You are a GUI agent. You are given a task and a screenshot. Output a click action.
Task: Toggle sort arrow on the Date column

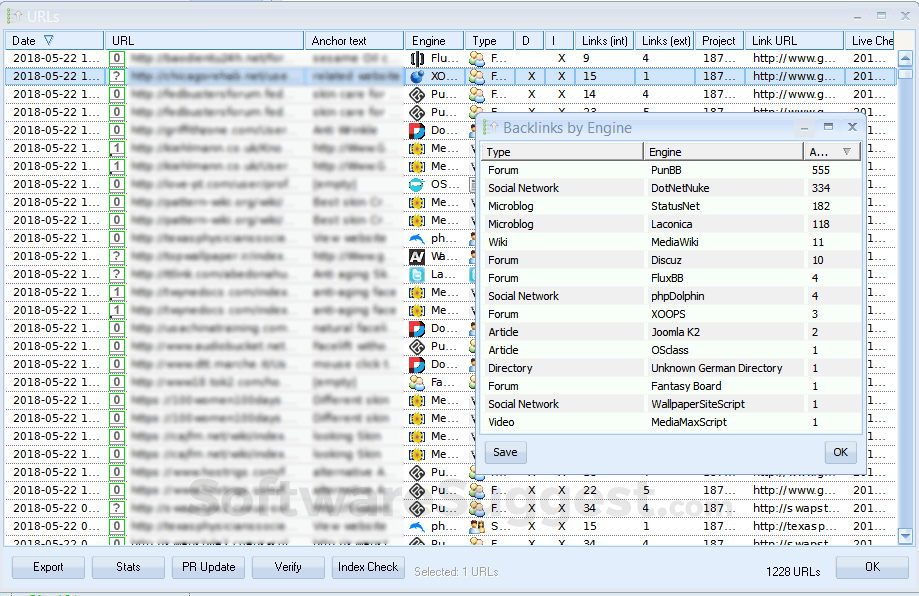(48, 41)
